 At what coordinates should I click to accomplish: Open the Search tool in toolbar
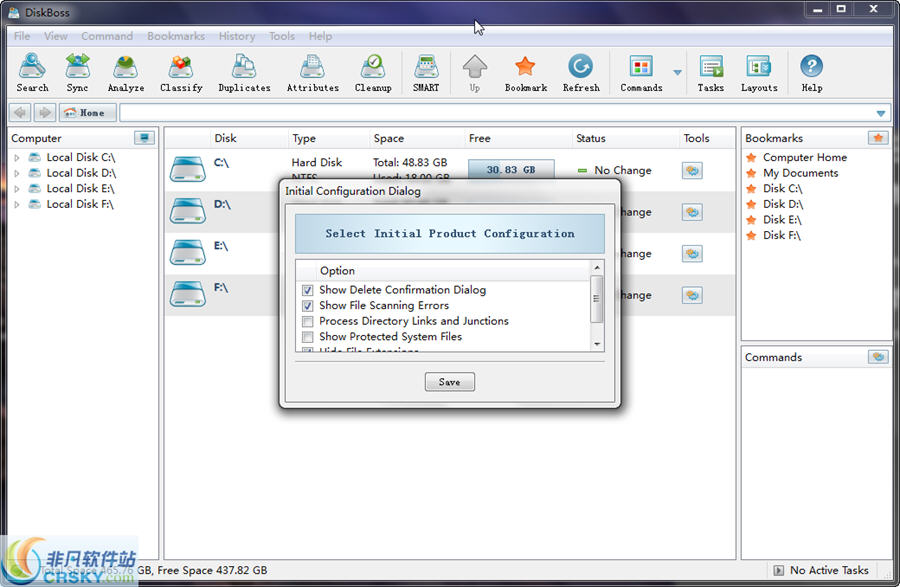pyautogui.click(x=32, y=73)
